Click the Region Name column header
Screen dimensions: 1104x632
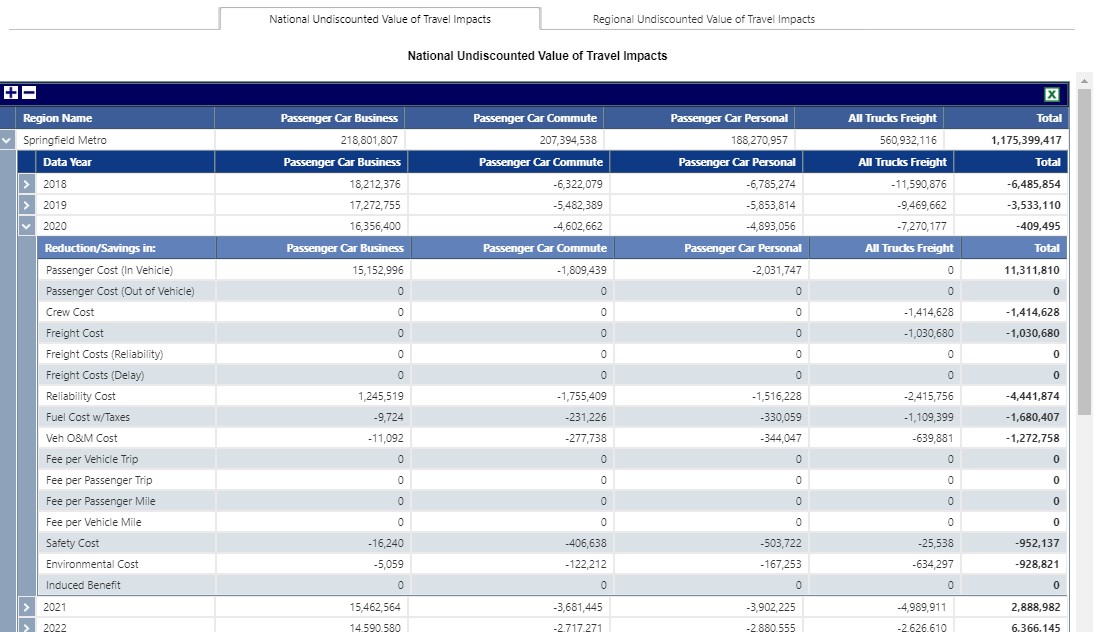(58, 118)
